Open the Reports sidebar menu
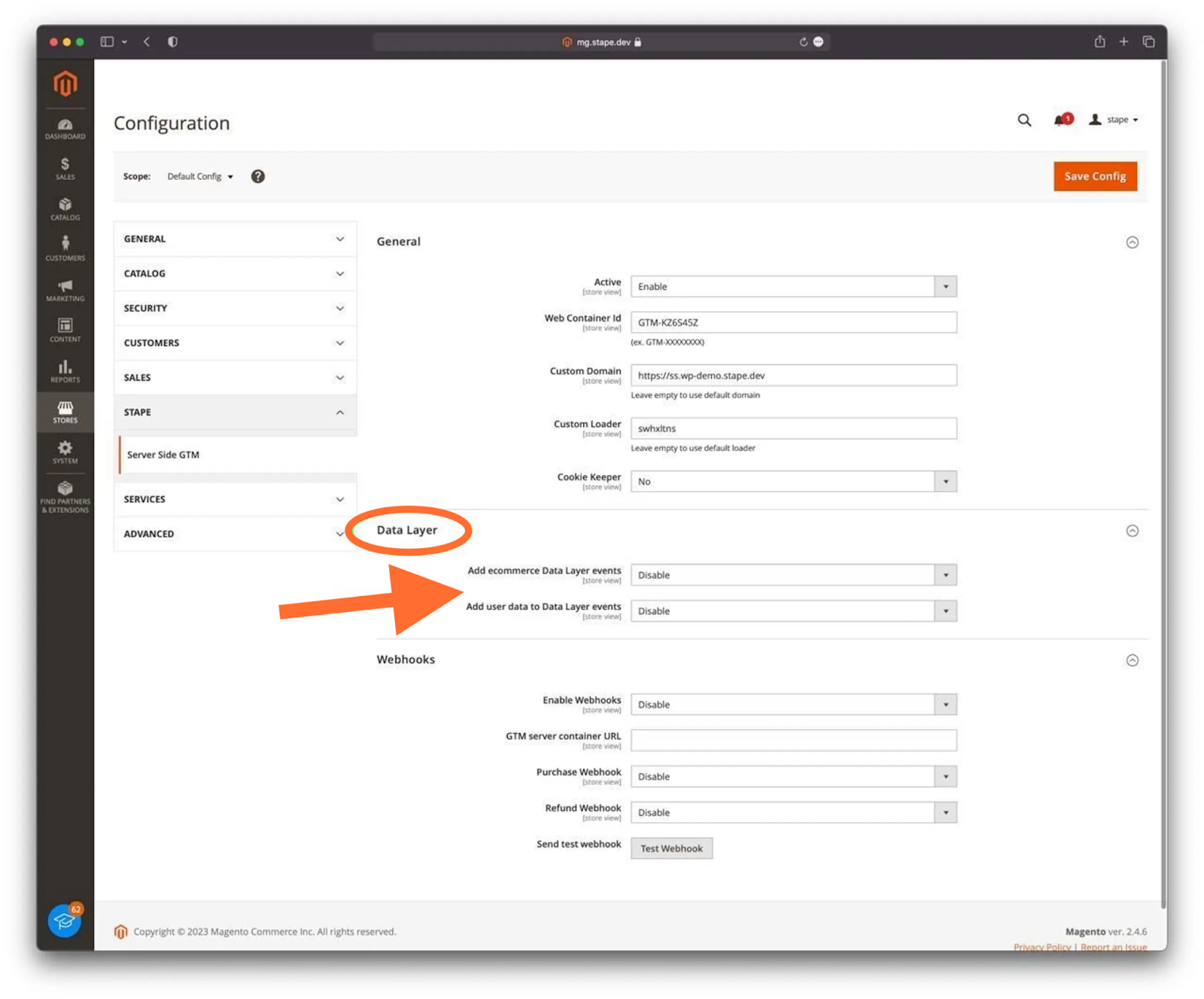This screenshot has height=999, width=1204. point(65,371)
